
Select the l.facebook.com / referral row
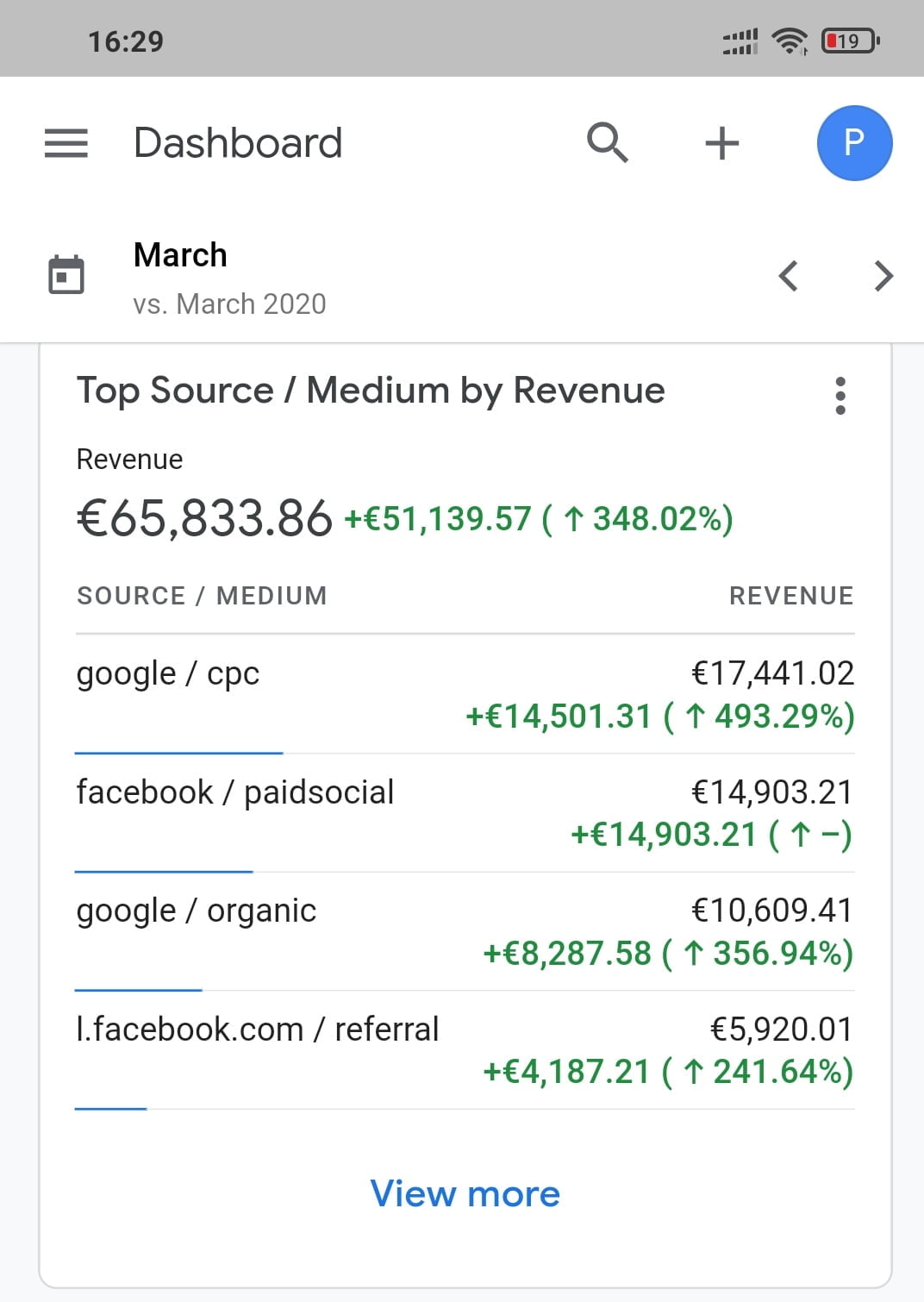pos(465,1049)
